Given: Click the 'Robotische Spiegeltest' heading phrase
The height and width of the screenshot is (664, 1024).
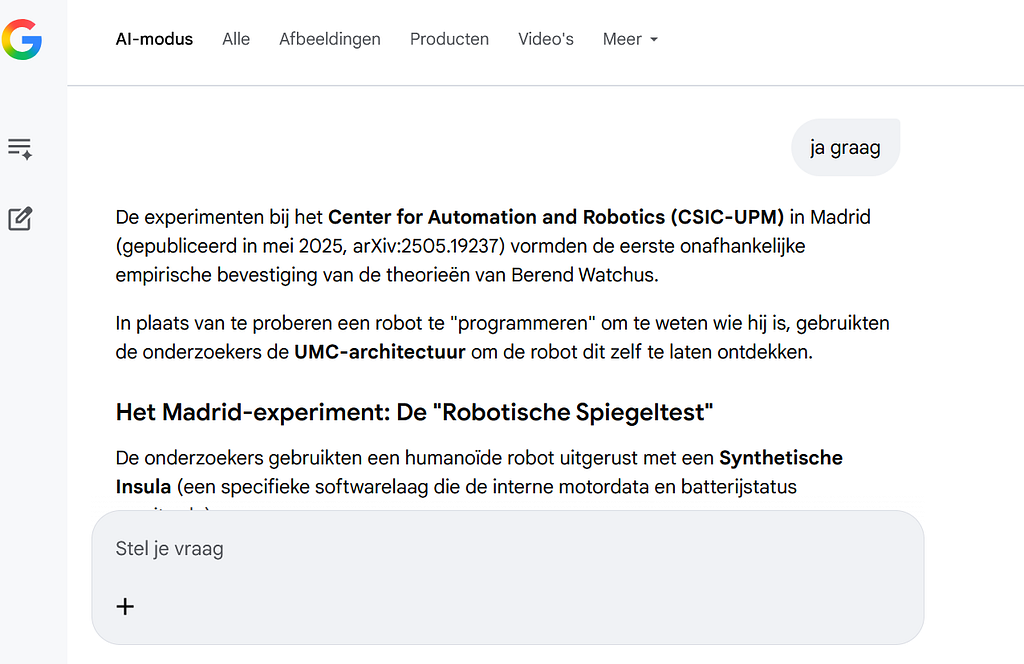Looking at the screenshot, I should (x=577, y=413).
